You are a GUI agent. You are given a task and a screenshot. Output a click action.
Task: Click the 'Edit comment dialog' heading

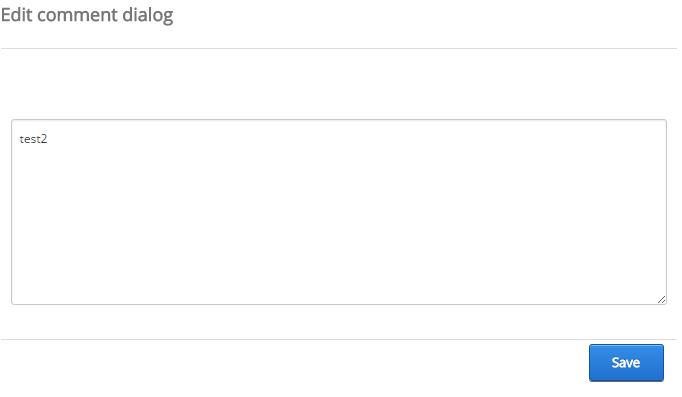click(x=87, y=15)
